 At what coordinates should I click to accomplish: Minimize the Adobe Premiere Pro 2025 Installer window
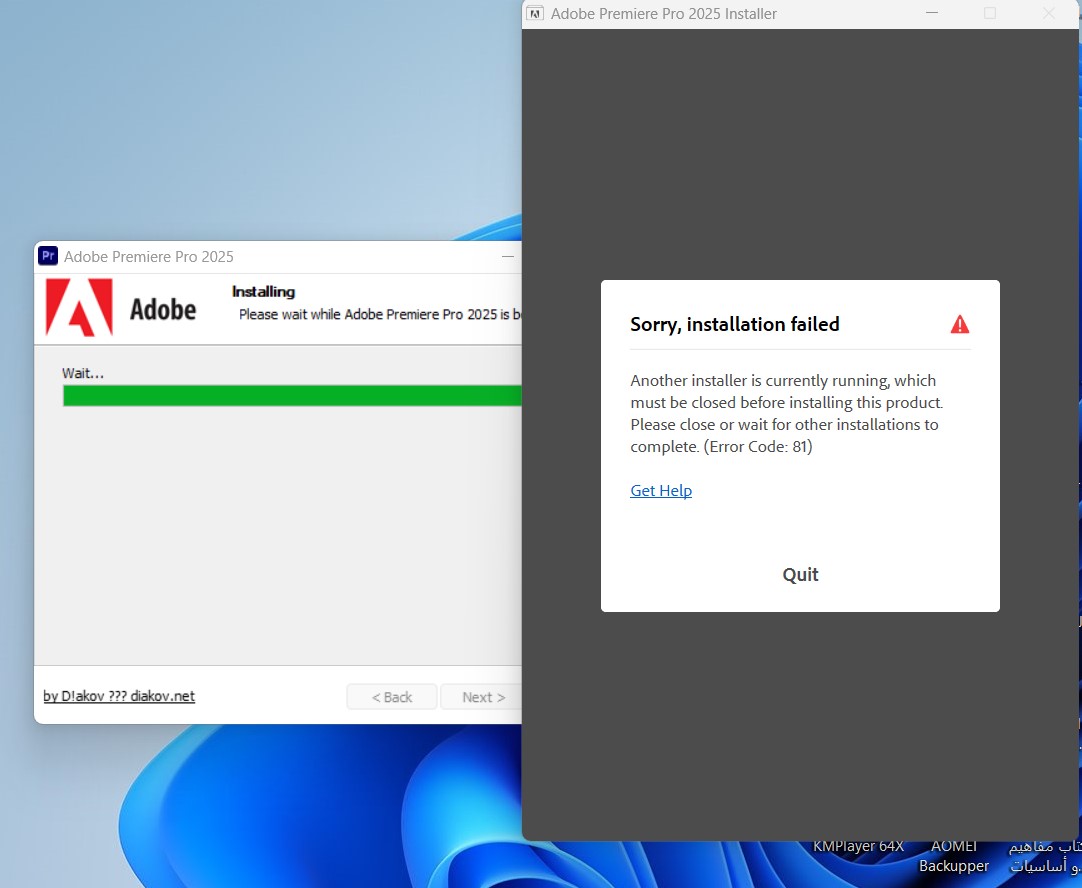tap(932, 14)
